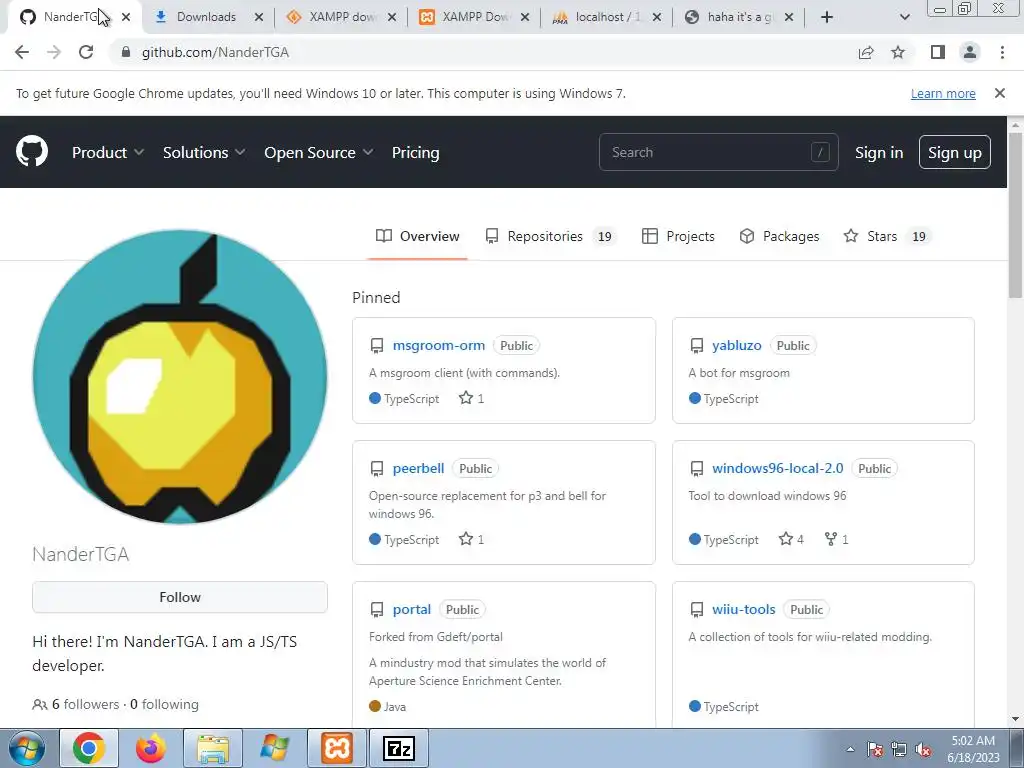The height and width of the screenshot is (768, 1024).
Task: Switch to the Projects tab
Action: [x=678, y=236]
